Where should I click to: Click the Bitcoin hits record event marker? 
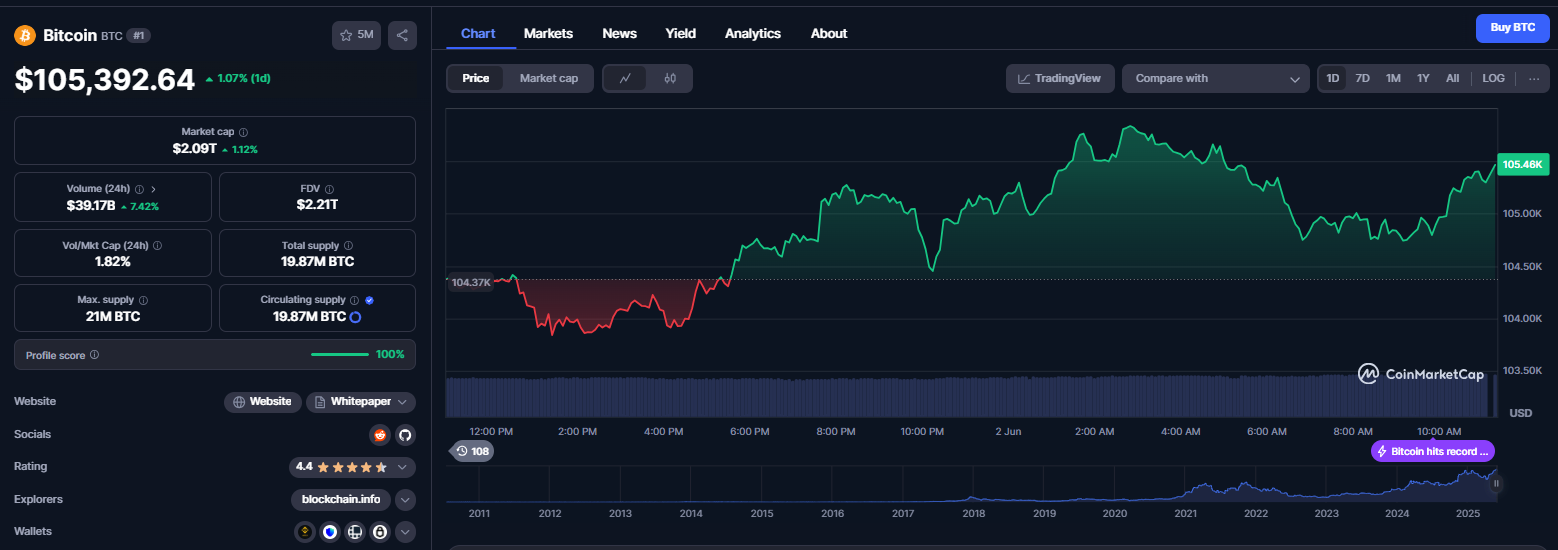1433,451
